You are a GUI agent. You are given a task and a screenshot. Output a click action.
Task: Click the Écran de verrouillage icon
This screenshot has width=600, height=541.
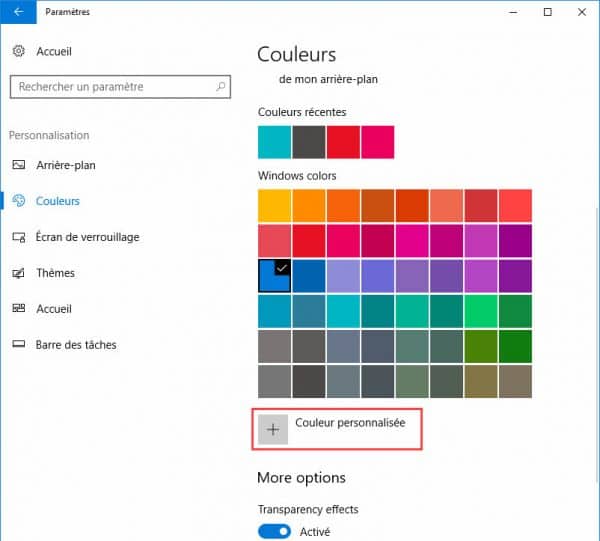17,237
